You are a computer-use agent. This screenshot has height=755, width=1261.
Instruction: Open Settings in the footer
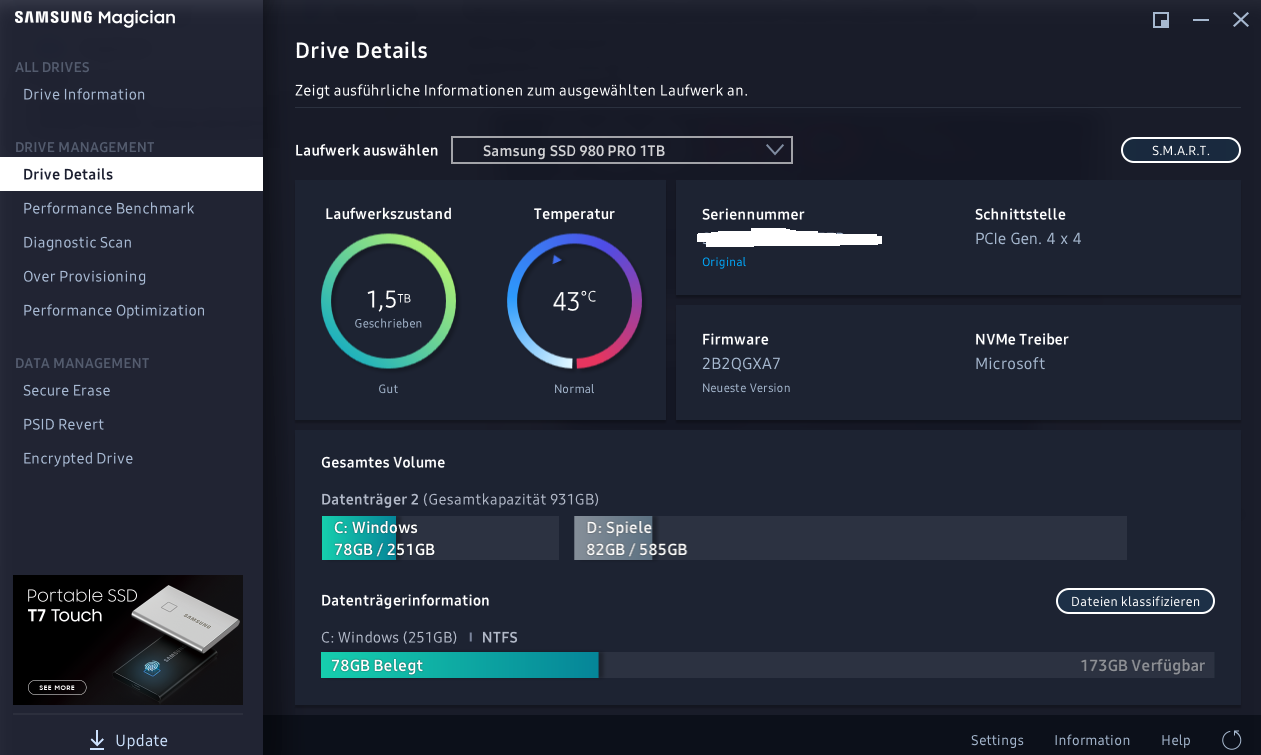[997, 740]
